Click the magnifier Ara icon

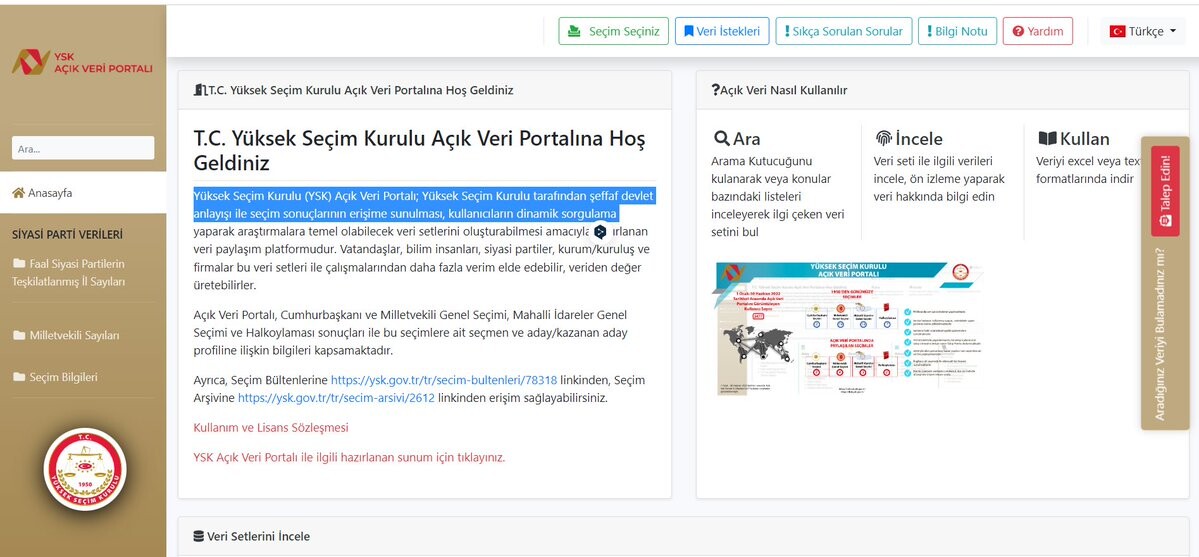tap(721, 139)
